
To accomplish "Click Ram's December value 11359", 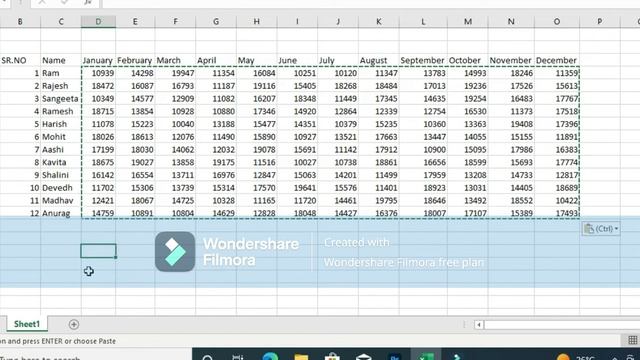I will pyautogui.click(x=557, y=73).
